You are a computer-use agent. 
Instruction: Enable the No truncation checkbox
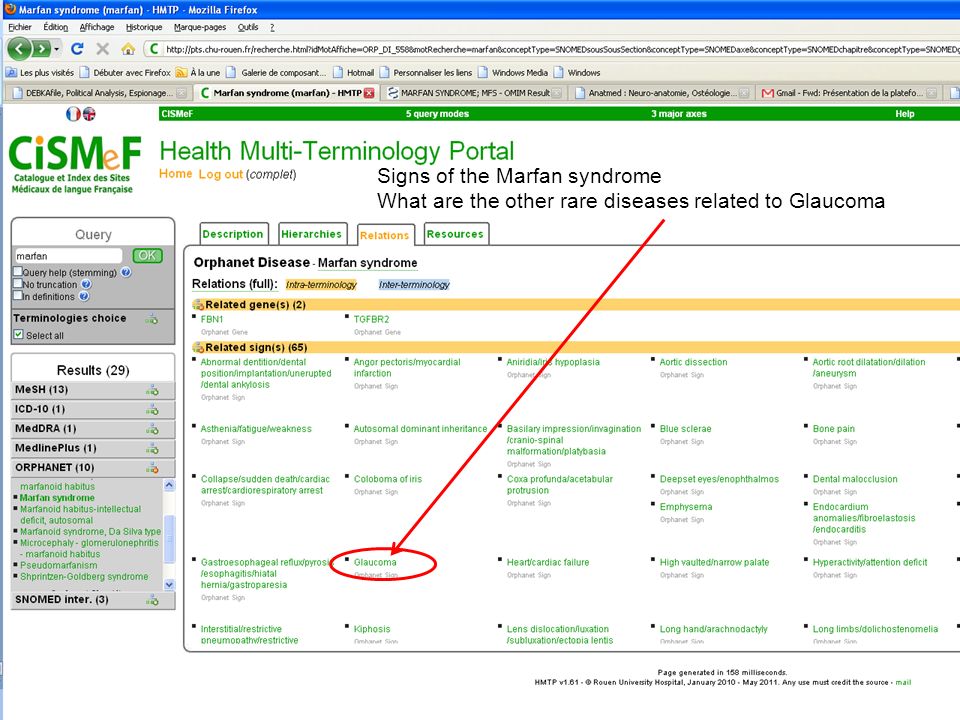coord(18,283)
